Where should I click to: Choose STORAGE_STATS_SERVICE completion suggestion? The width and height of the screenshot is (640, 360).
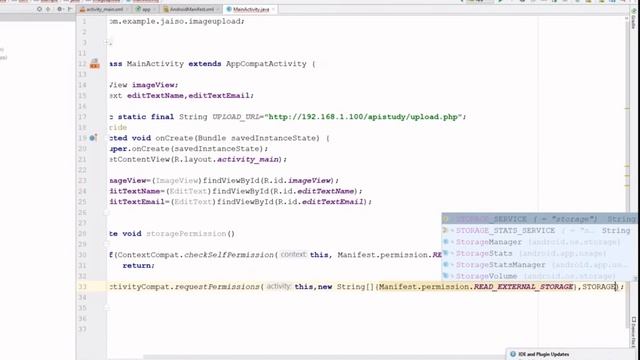tap(539, 231)
